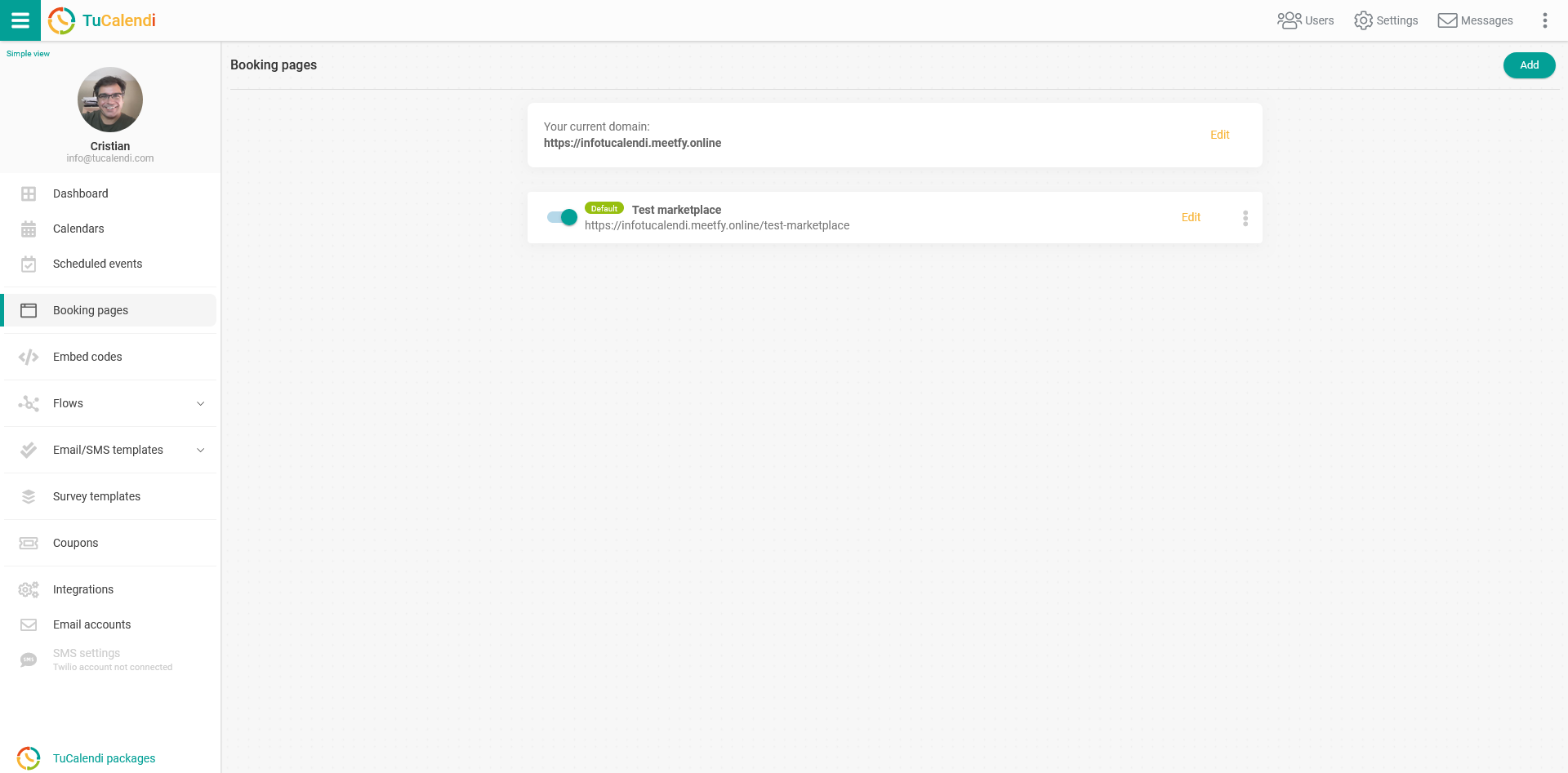Click the TuCalendi logo
Screen dimensions: 1568x773
[102, 20]
